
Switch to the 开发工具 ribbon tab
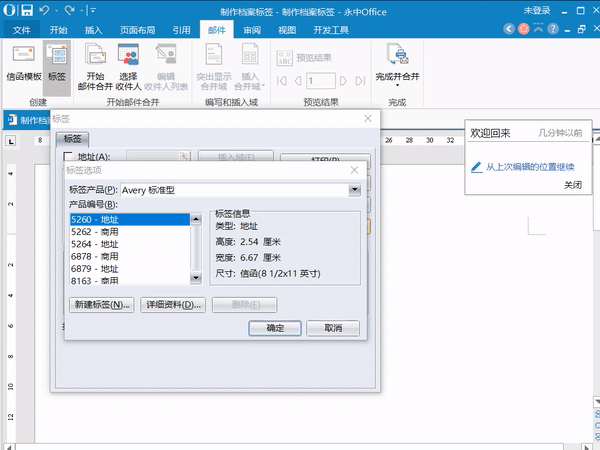331,30
